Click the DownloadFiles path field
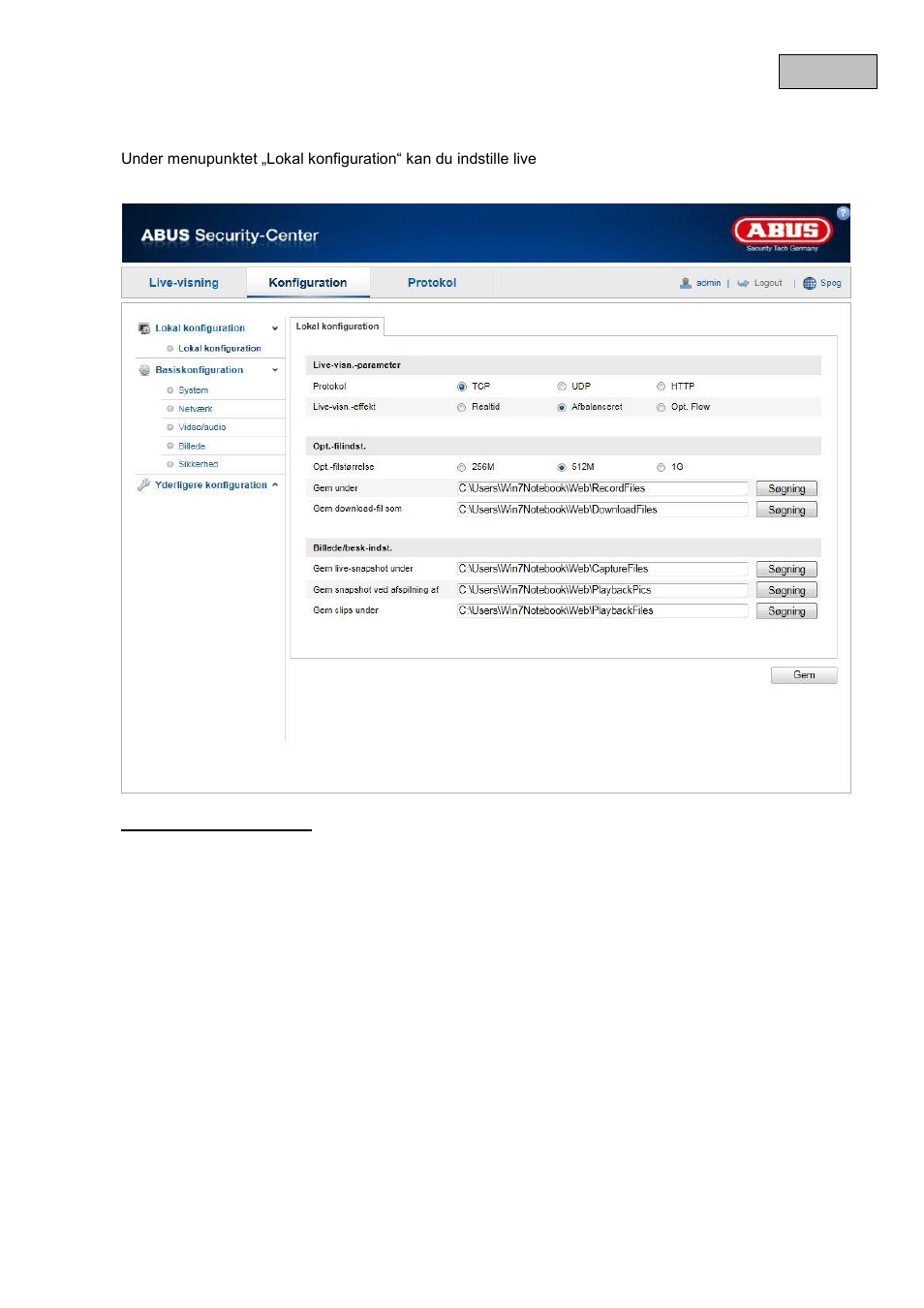This screenshot has width=924, height=1308. (x=602, y=510)
